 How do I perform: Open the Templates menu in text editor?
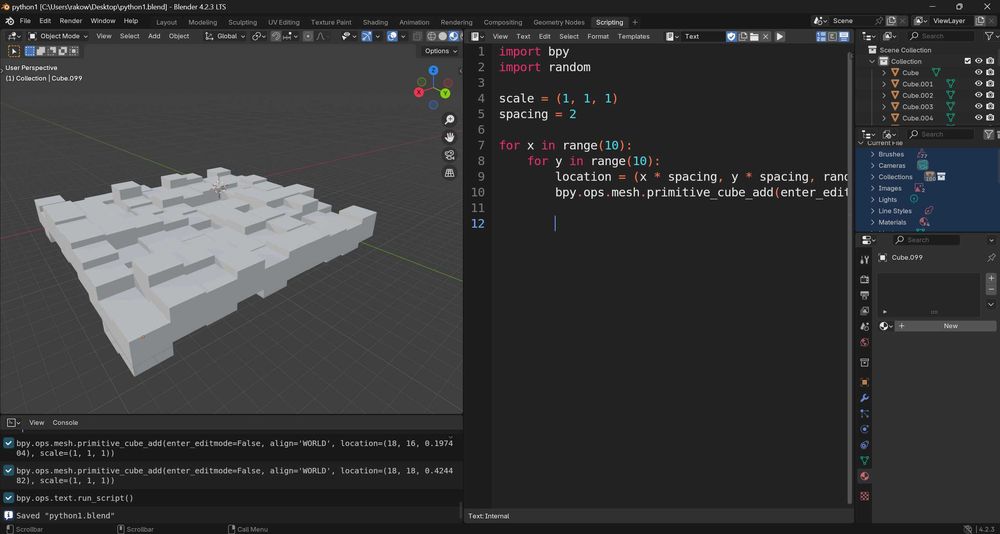coord(633,36)
